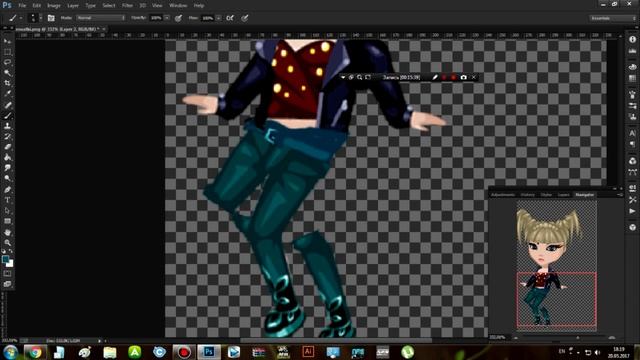The width and height of the screenshot is (640, 360).
Task: Select the Paint Bucket tool
Action: click(7, 158)
